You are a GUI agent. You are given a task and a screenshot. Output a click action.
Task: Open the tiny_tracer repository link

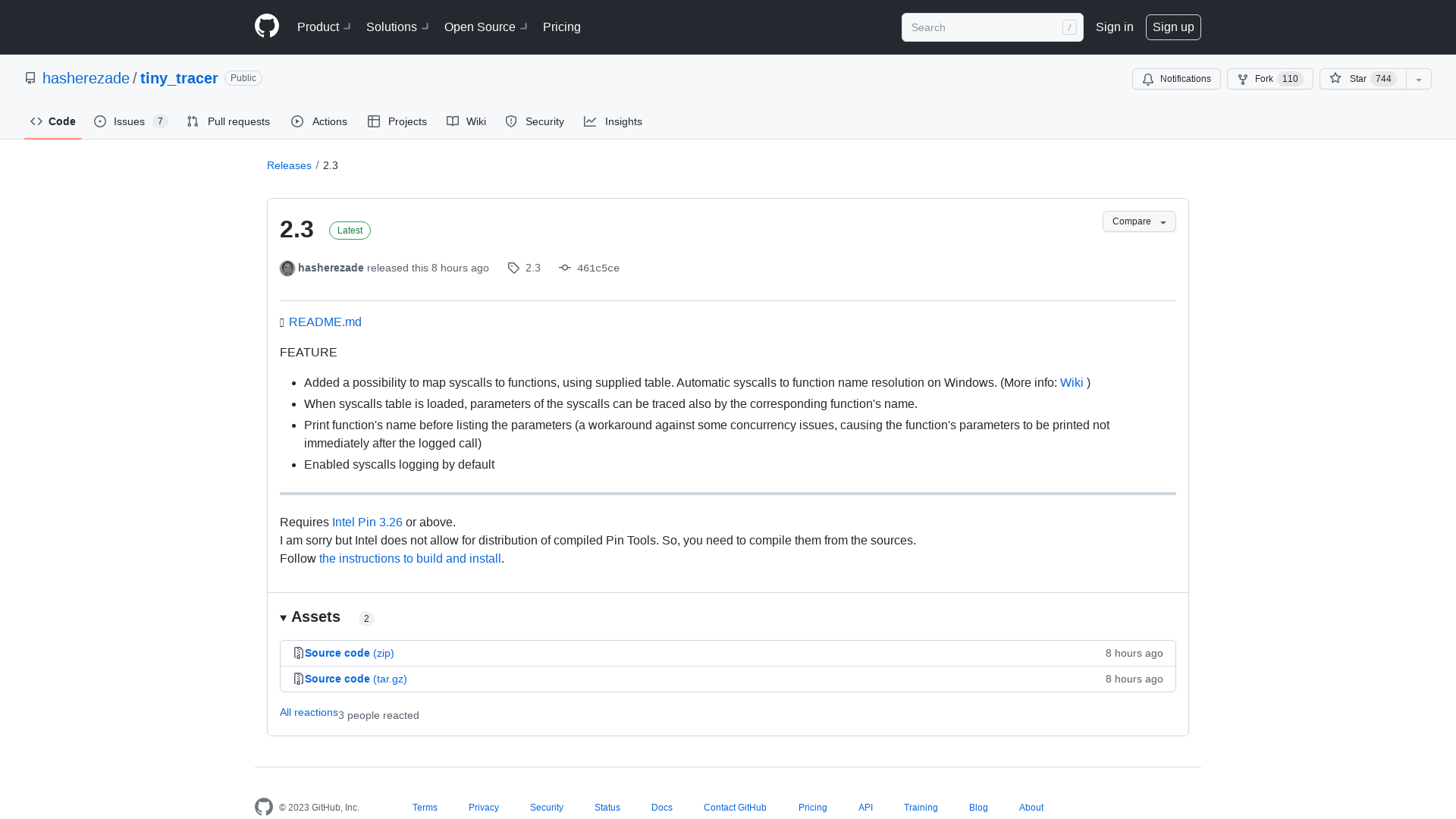pyautogui.click(x=179, y=78)
